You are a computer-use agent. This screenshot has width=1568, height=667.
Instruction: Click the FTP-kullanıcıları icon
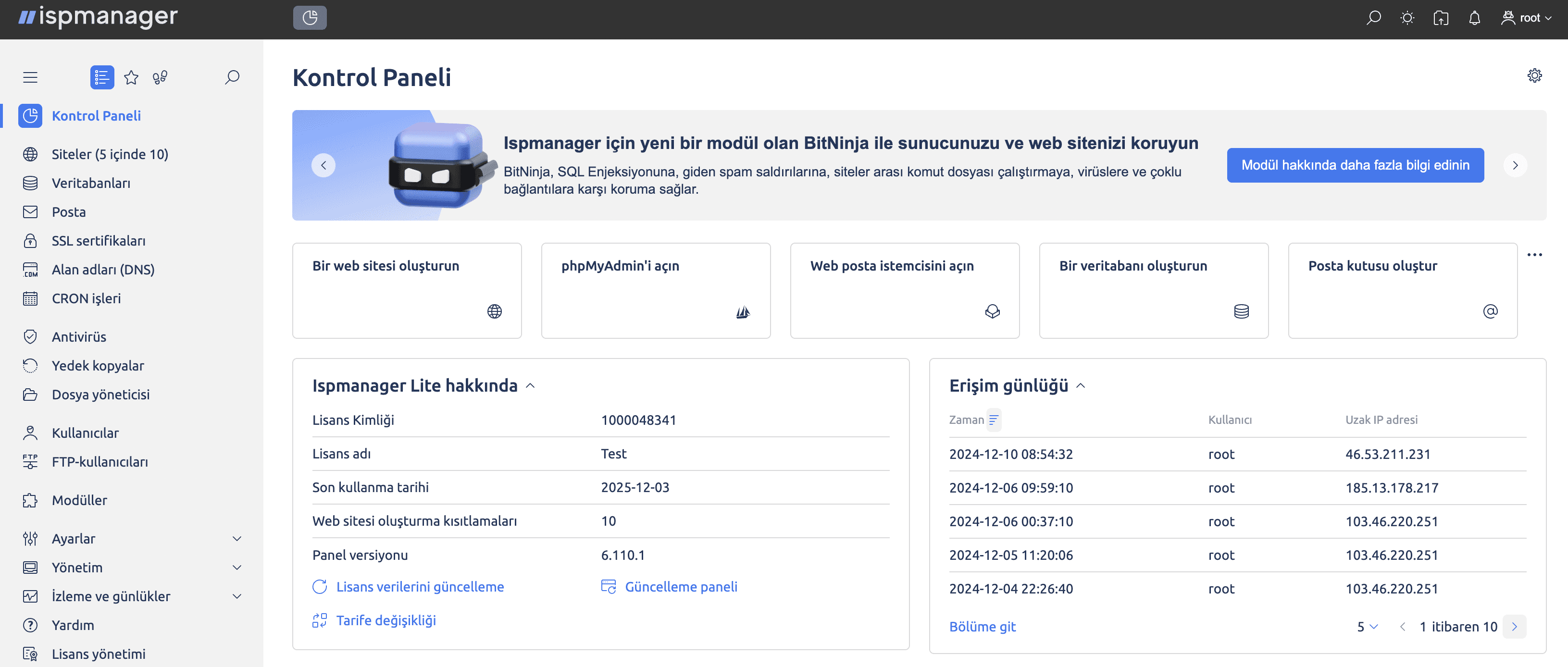[30, 462]
